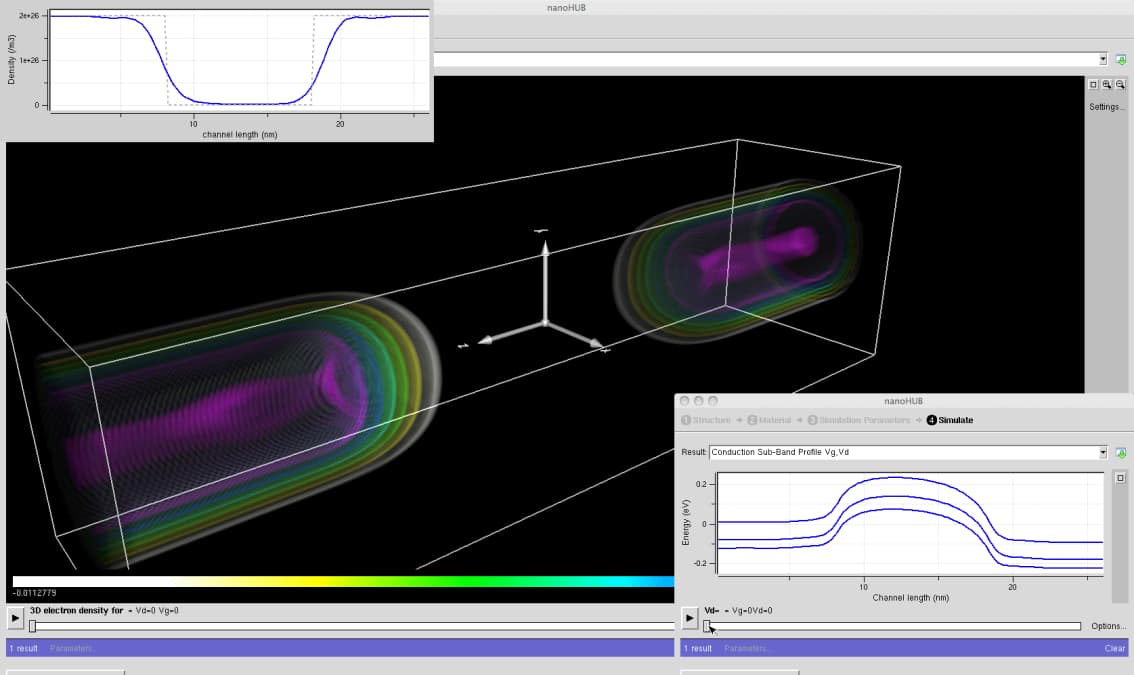Reset the 3D view to default
The height and width of the screenshot is (675, 1134).
point(1093,85)
